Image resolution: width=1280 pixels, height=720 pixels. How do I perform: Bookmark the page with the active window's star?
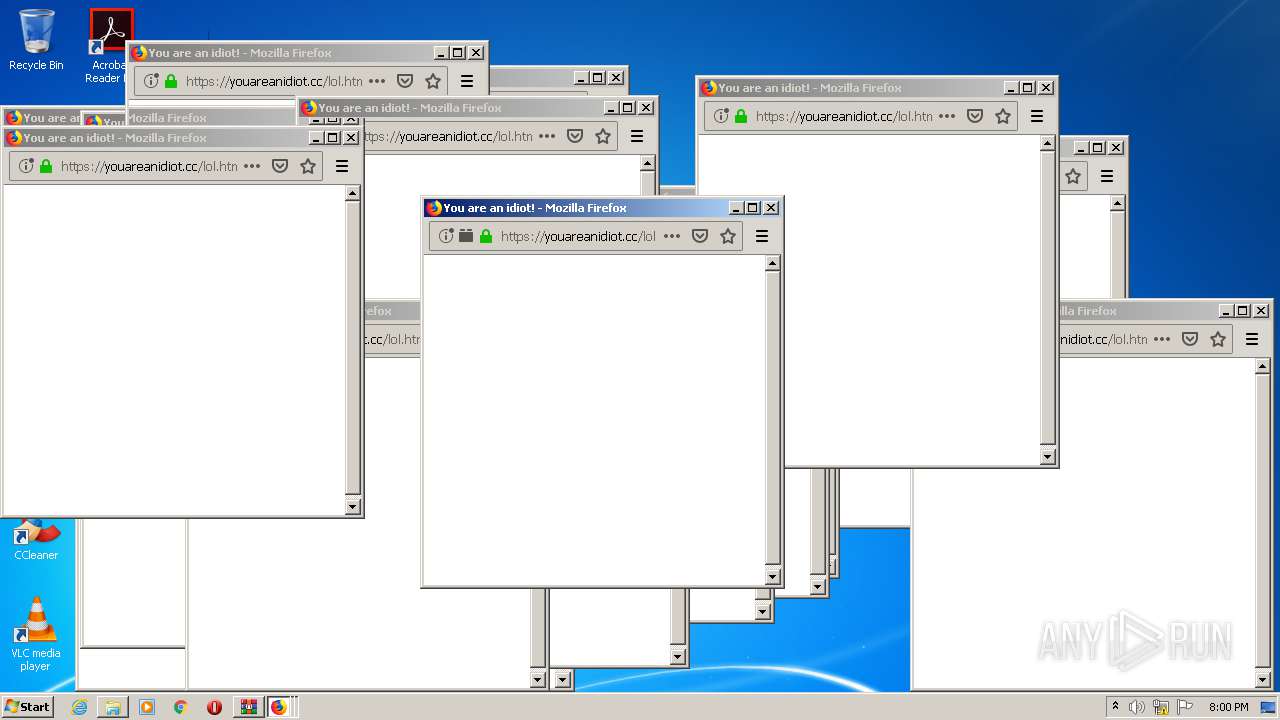728,236
